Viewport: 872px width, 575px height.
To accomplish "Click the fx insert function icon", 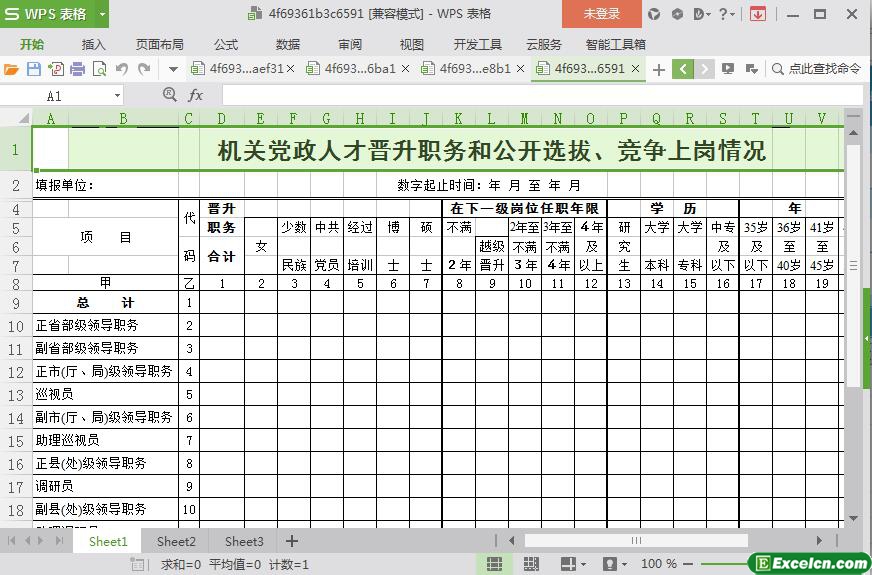I will point(196,96).
